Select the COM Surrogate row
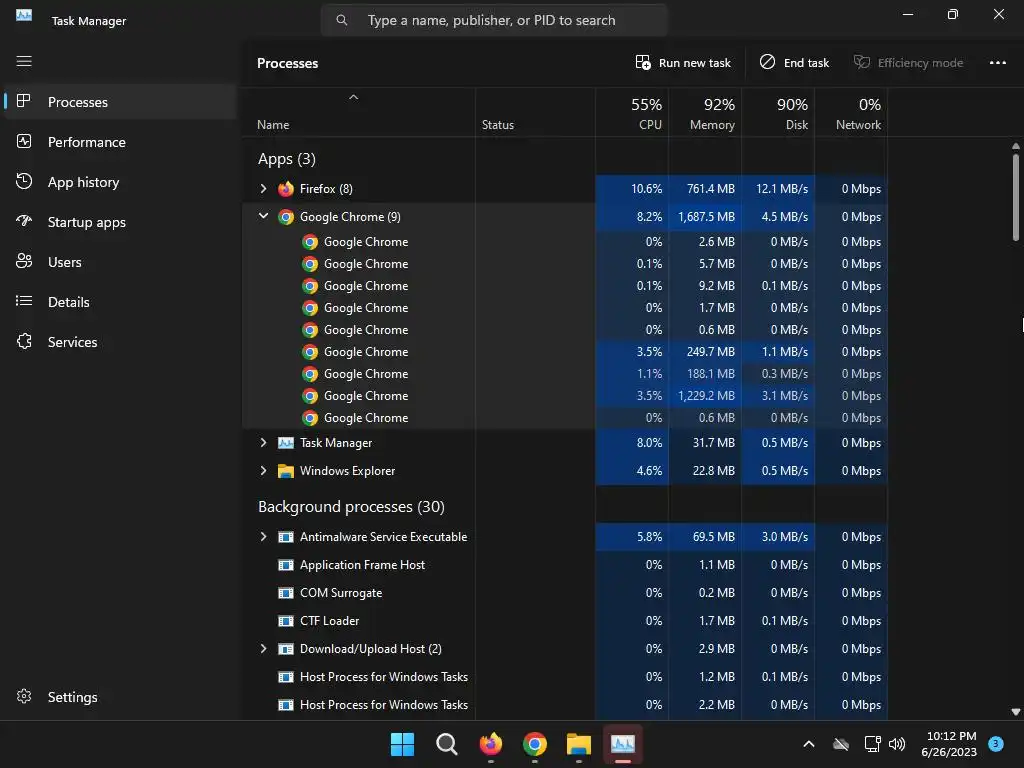Screen dimensions: 1024x768 pos(565,593)
